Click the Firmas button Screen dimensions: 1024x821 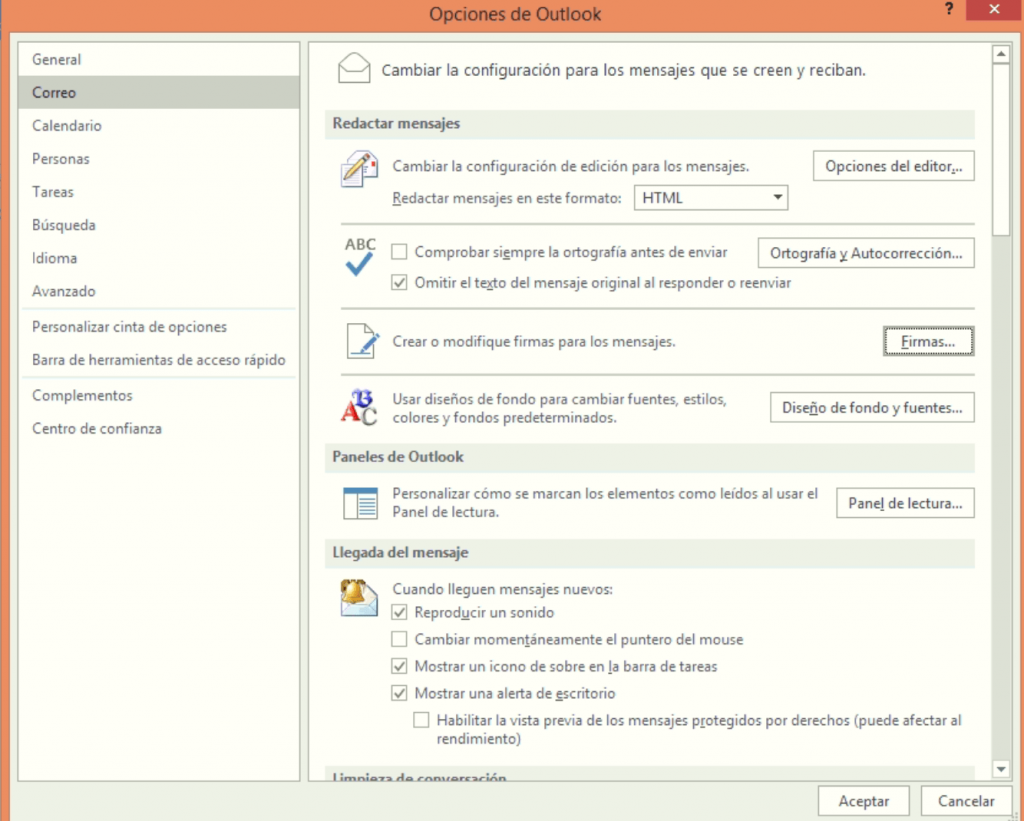click(x=928, y=341)
